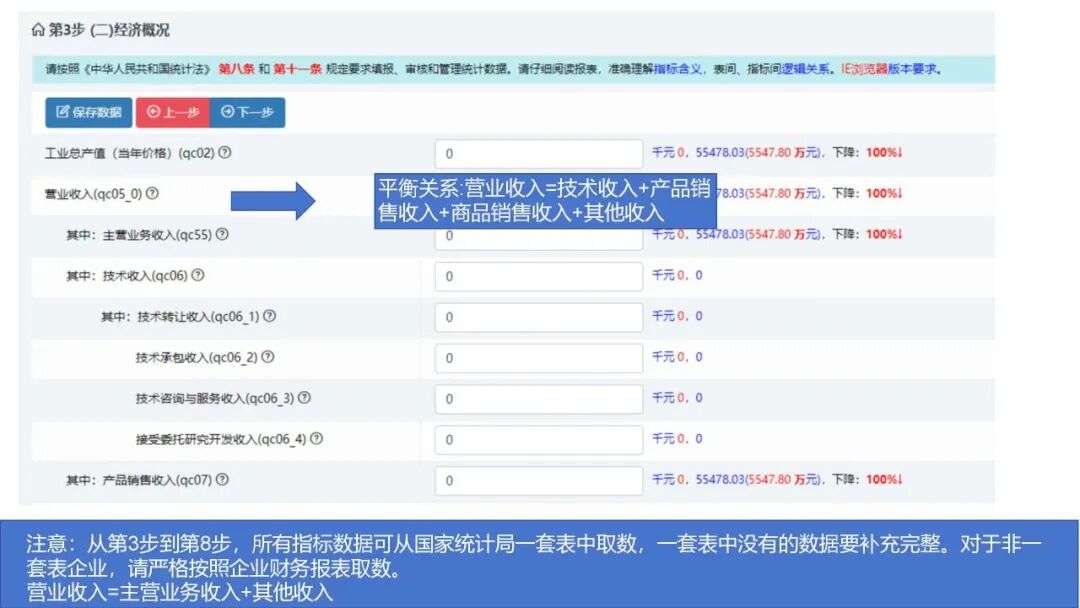Open the help icon for 技术承包收入(qc06_2)

(270, 357)
